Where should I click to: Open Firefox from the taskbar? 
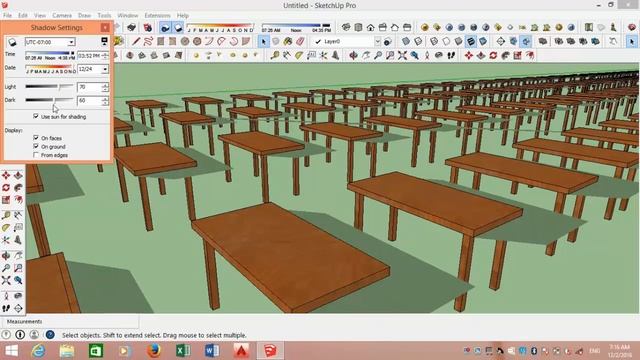[x=154, y=351]
